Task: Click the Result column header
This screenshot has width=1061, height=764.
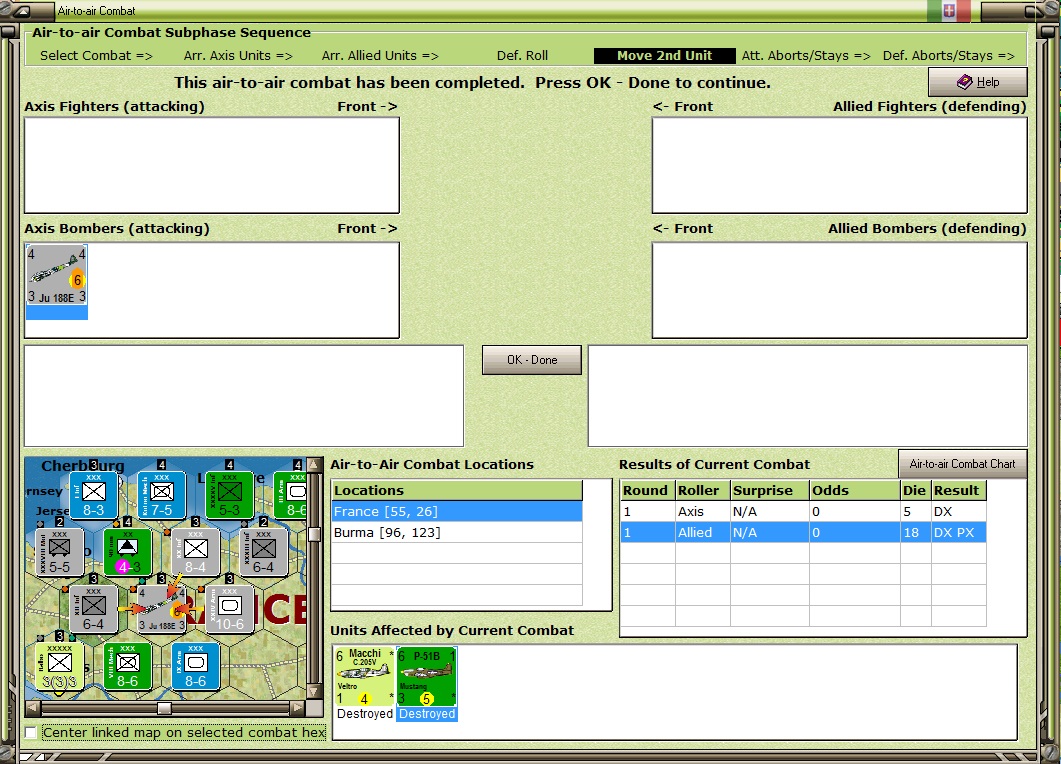Action: click(958, 491)
